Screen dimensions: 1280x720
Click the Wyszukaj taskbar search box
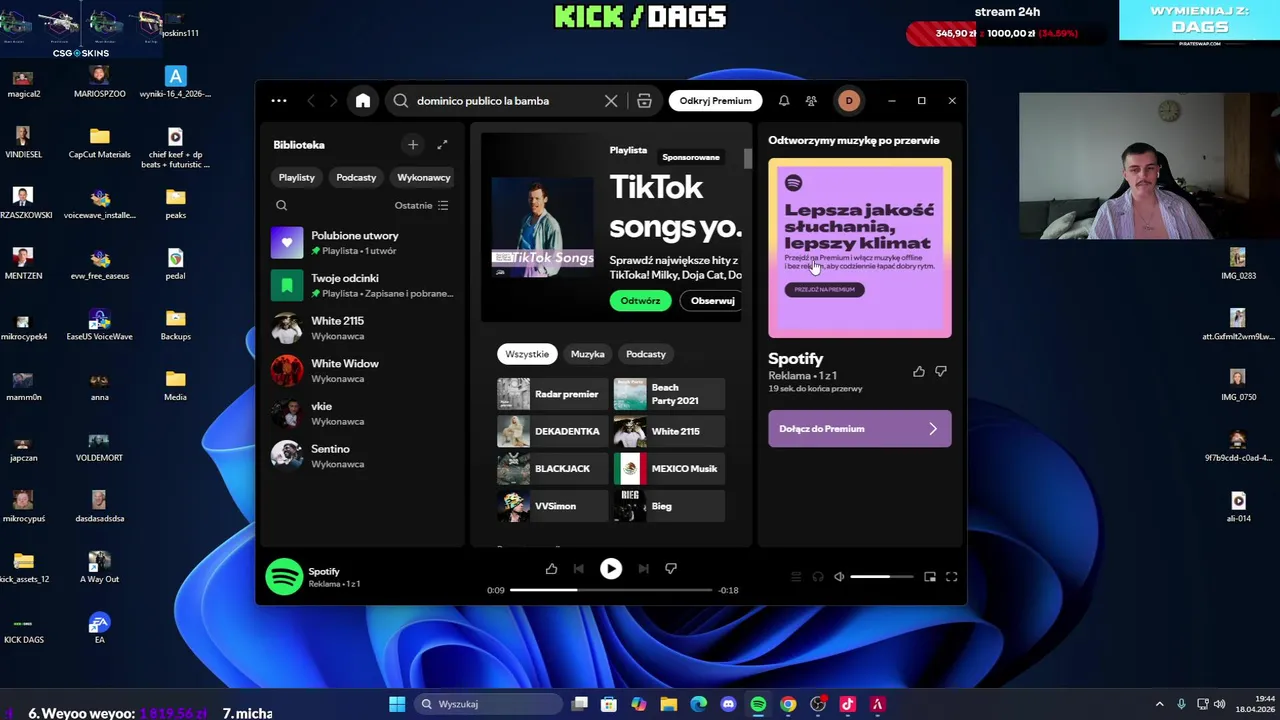tap(487, 704)
